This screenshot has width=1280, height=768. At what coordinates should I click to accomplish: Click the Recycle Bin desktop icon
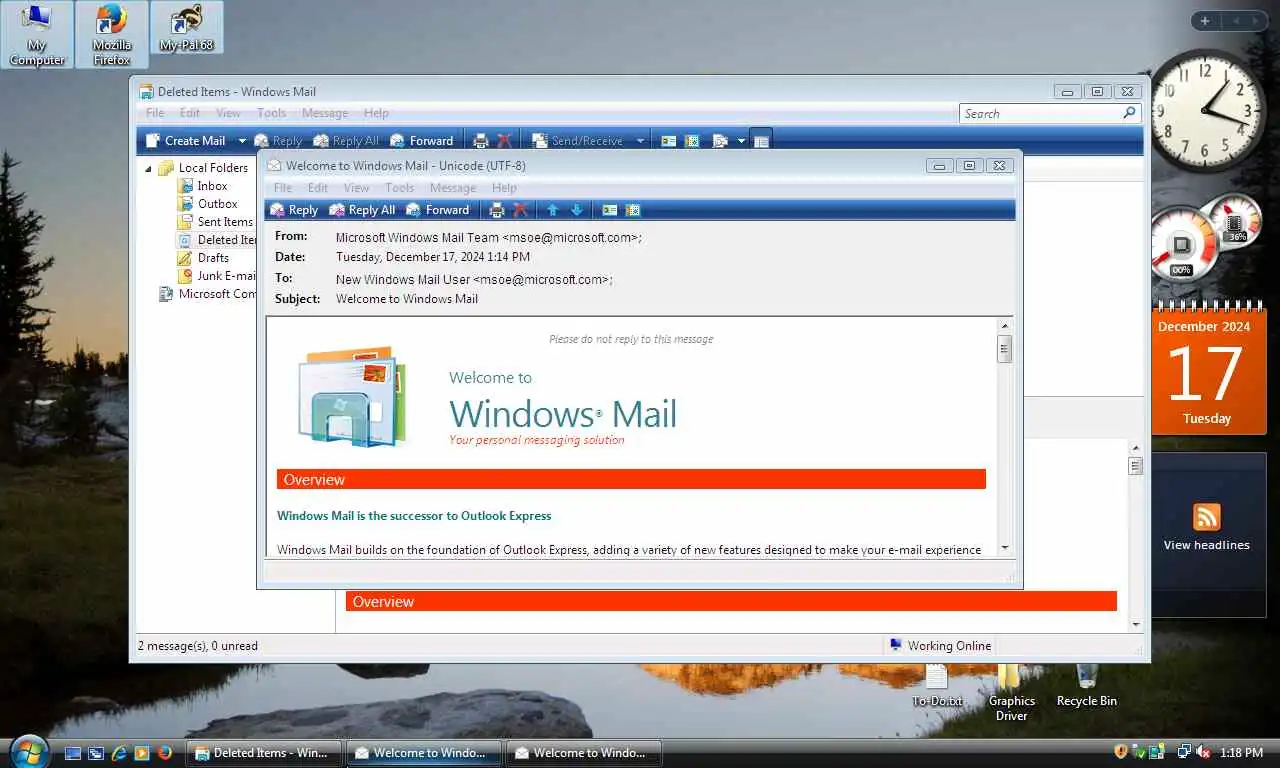pos(1087,685)
